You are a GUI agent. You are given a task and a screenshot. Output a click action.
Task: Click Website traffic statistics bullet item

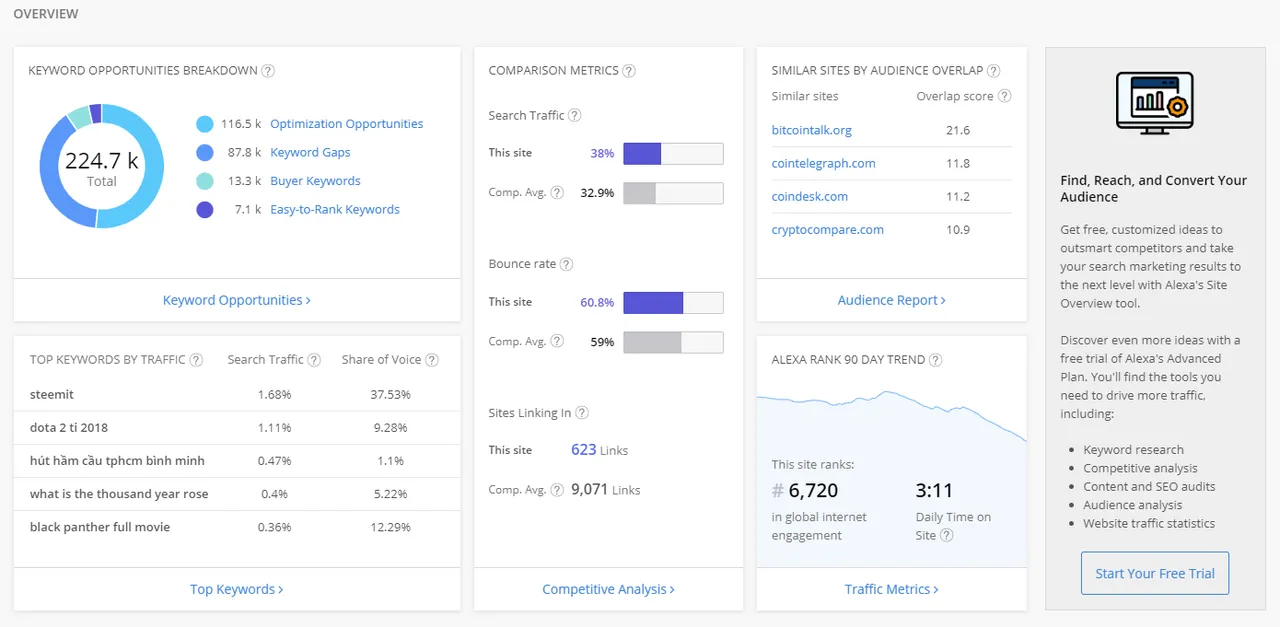click(1149, 523)
